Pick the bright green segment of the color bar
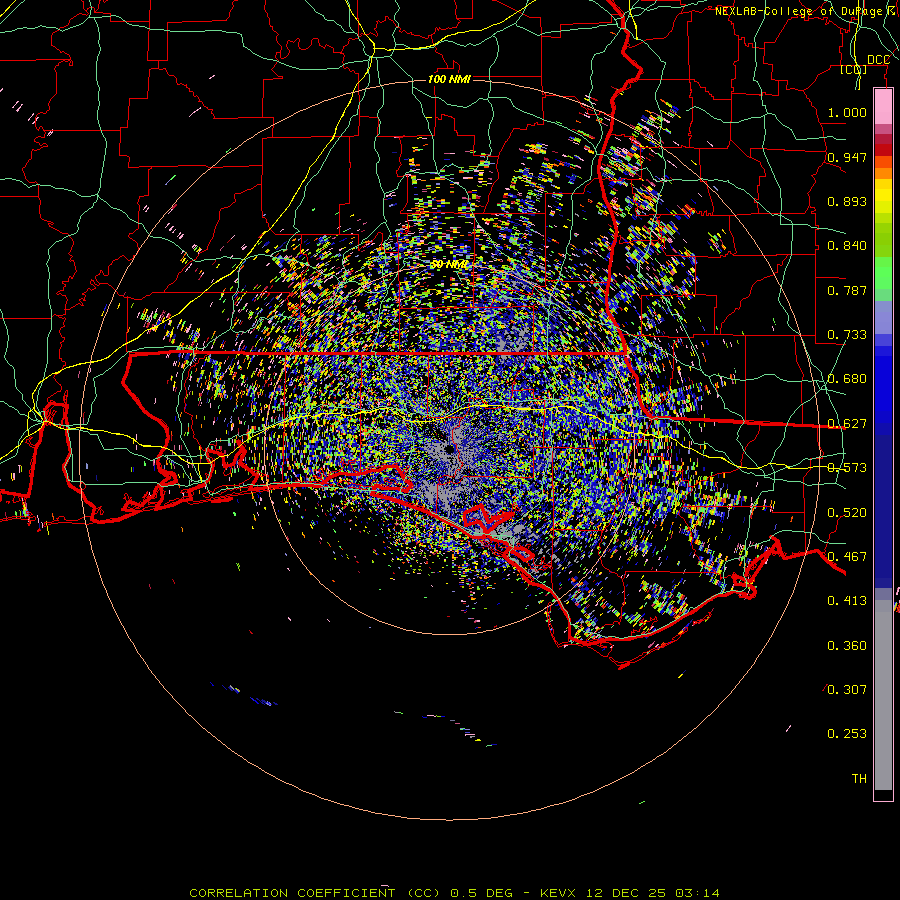The height and width of the screenshot is (900, 900). coord(883,273)
